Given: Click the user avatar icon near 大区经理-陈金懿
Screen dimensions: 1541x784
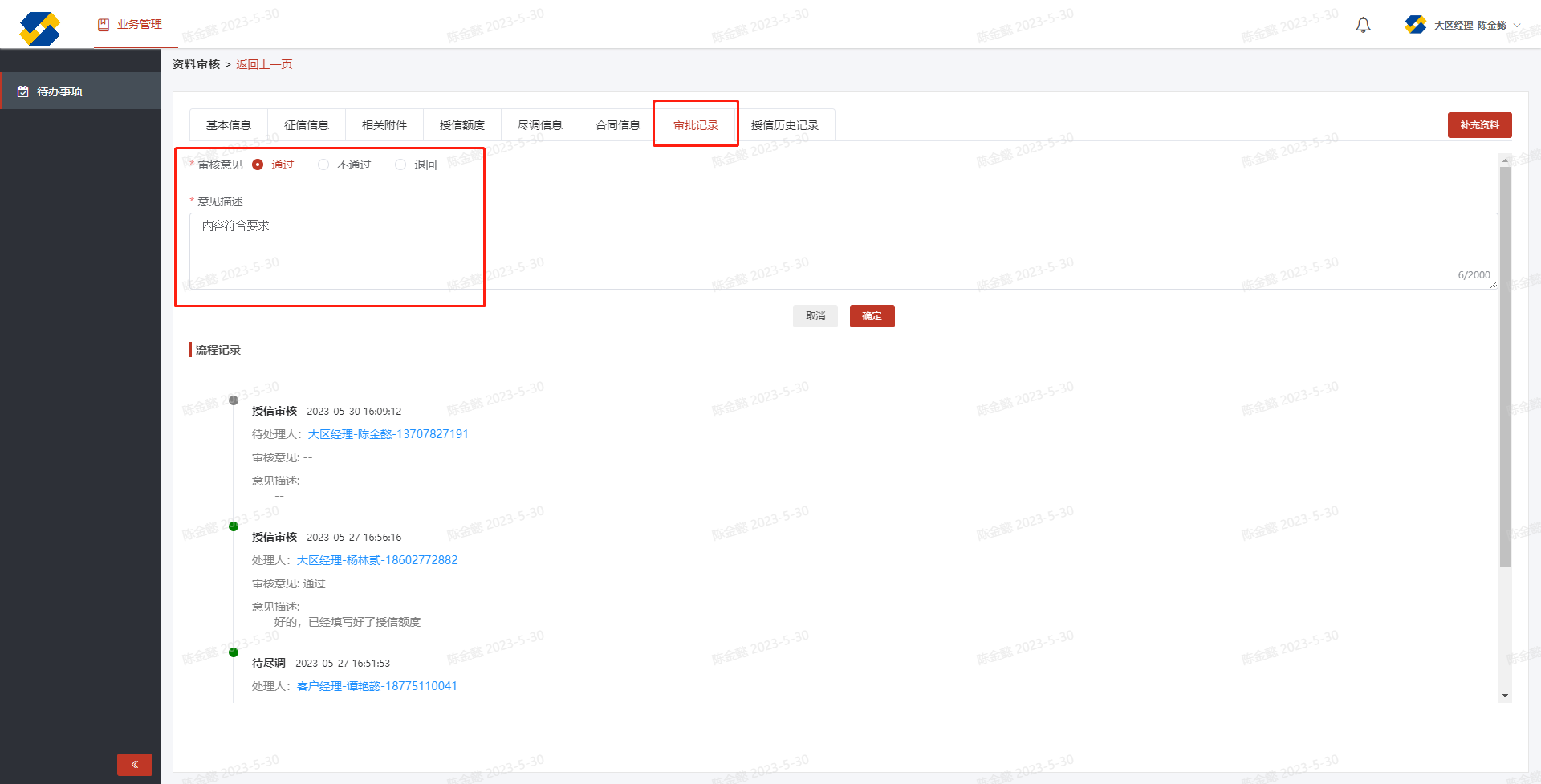Looking at the screenshot, I should coord(1415,25).
